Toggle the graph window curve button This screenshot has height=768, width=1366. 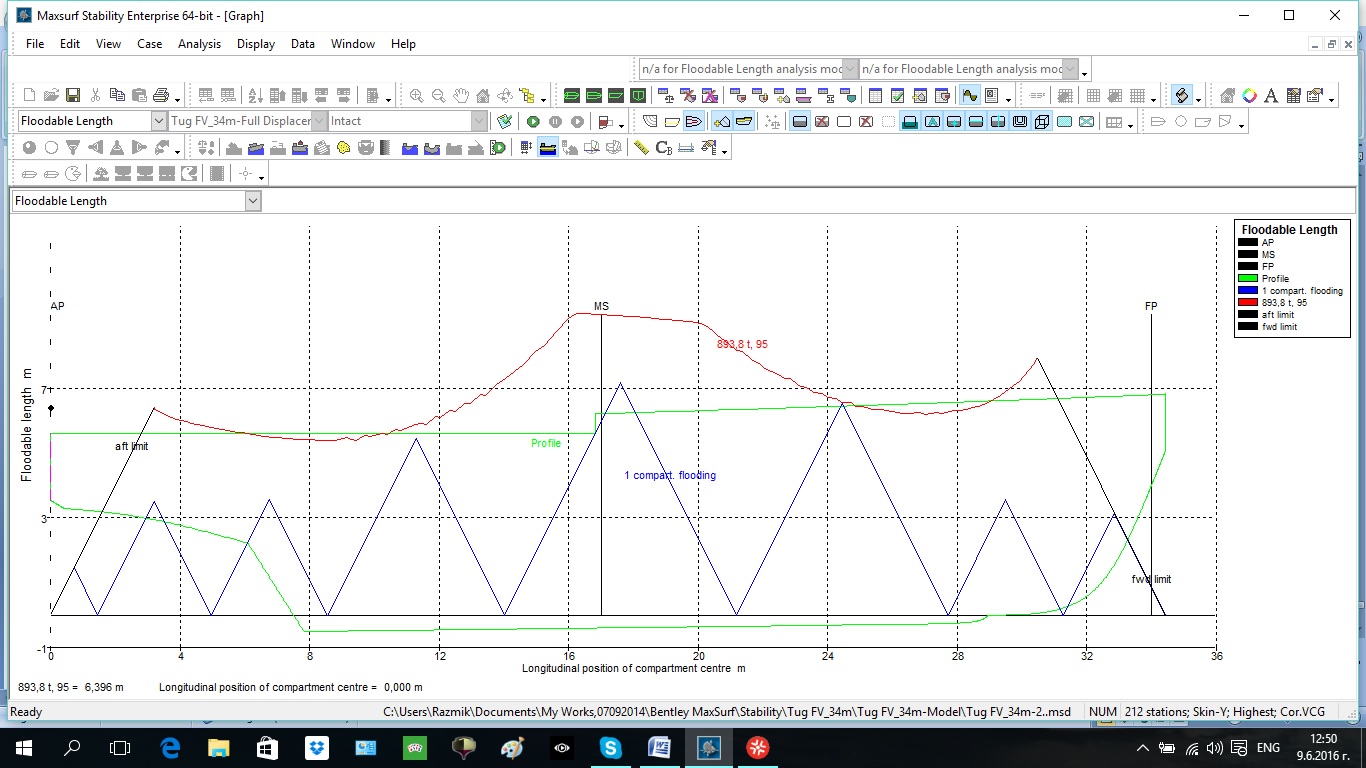969,96
